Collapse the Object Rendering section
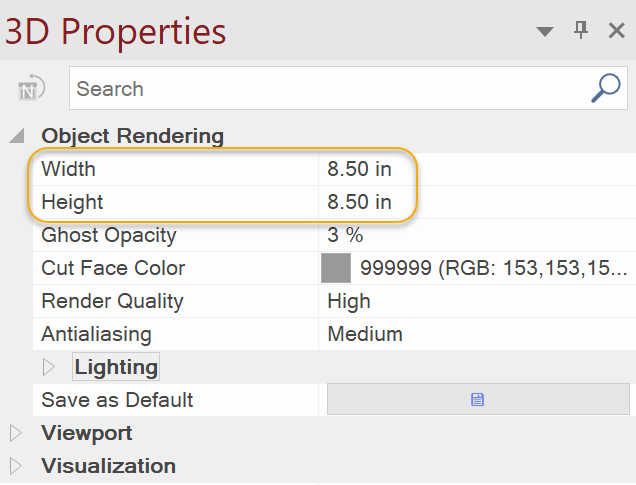This screenshot has height=485, width=636. 16,136
